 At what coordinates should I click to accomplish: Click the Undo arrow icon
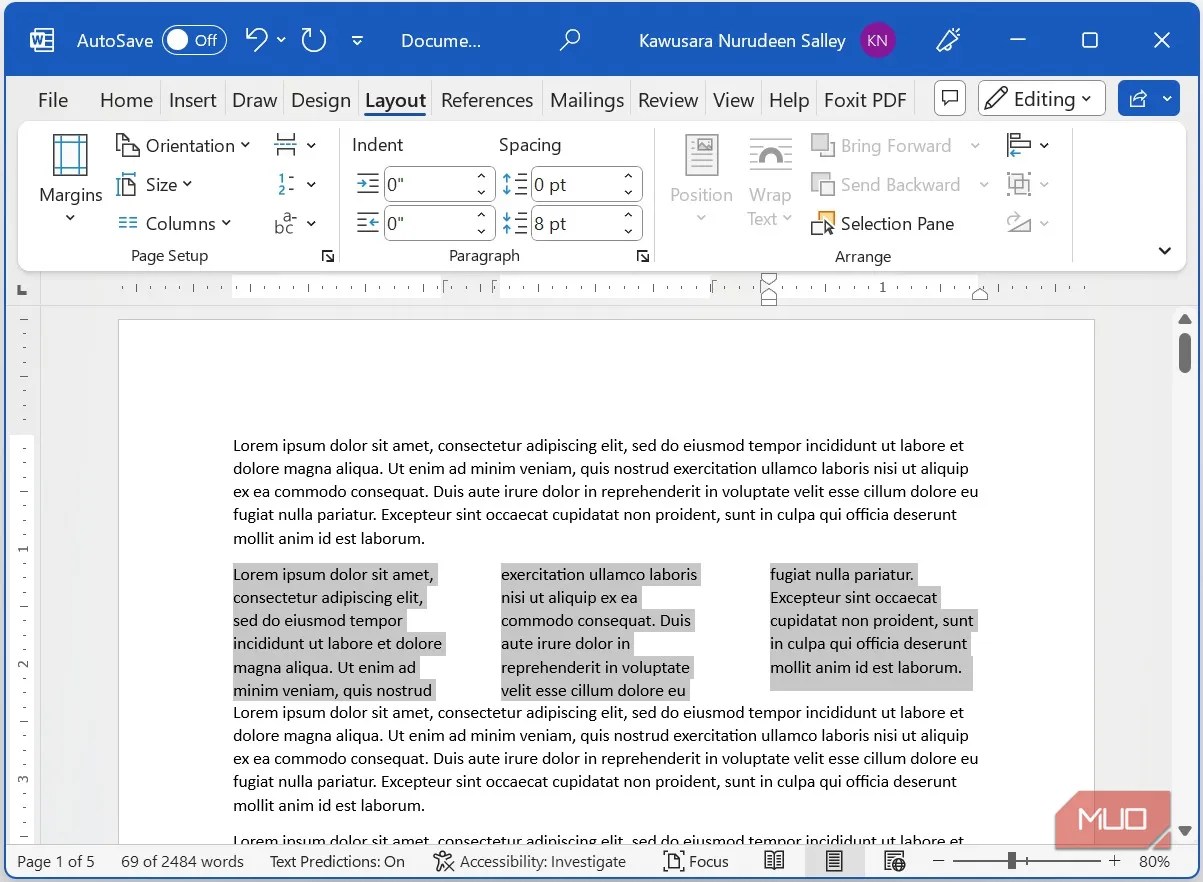click(x=256, y=40)
